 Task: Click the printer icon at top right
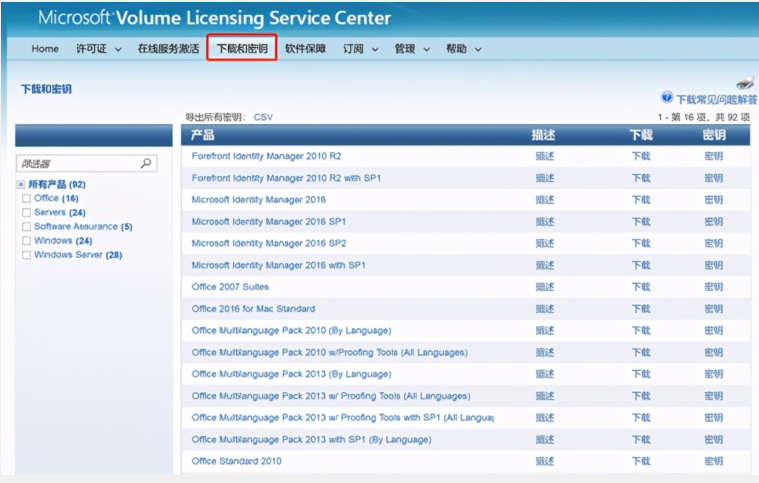click(x=745, y=83)
